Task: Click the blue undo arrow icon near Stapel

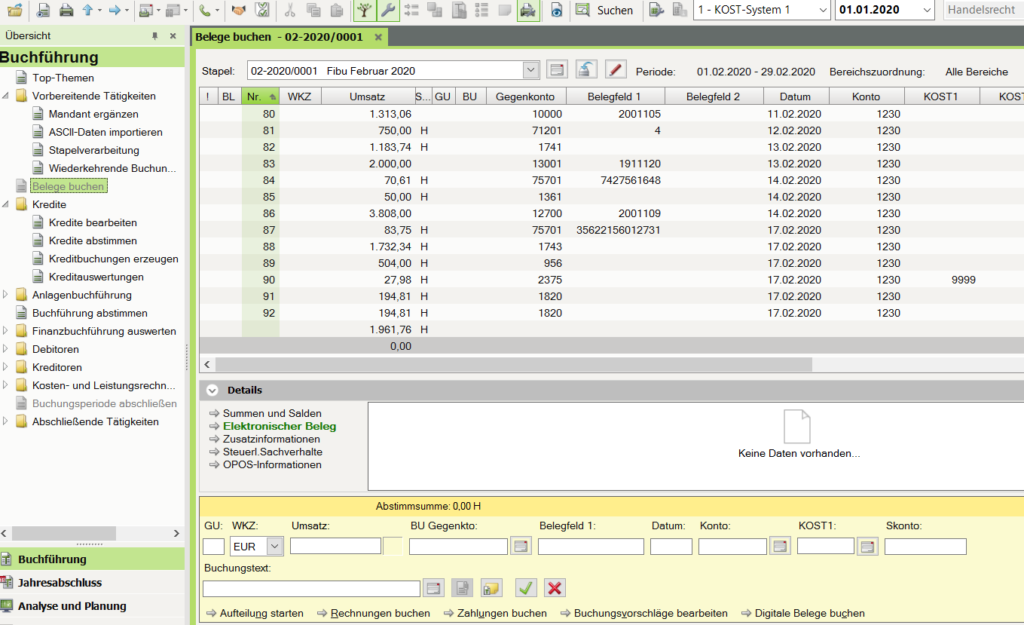Action: point(586,69)
